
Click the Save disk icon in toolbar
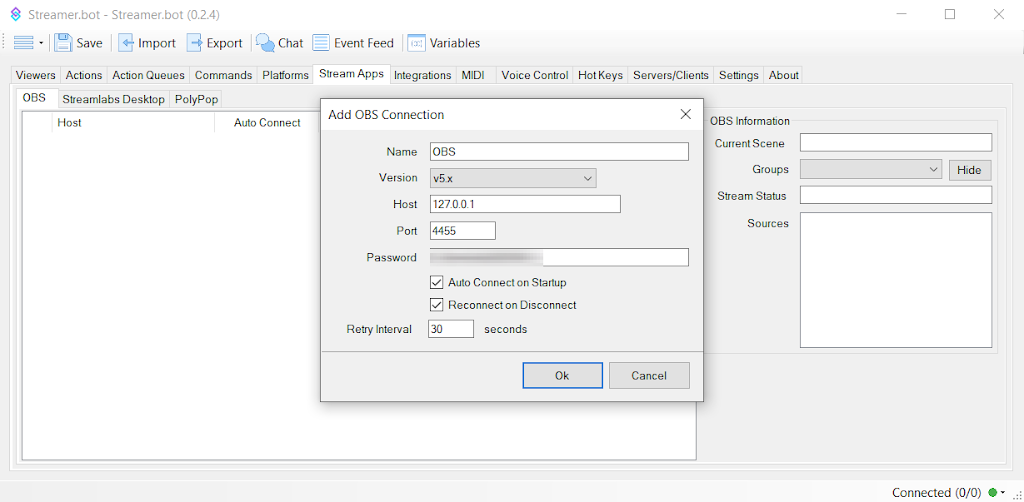pyautogui.click(x=64, y=43)
